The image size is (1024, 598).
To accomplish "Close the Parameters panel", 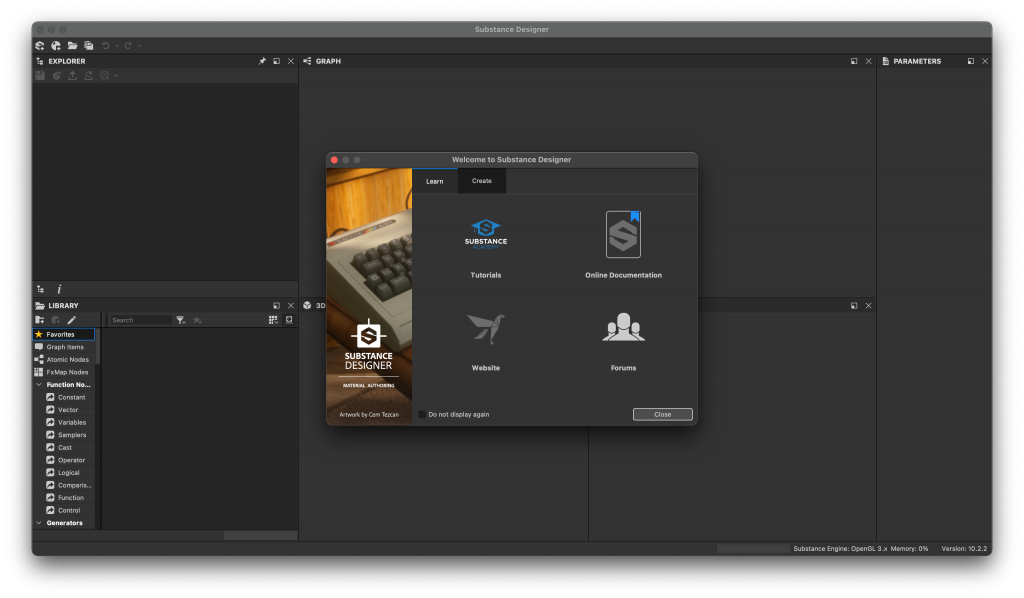I will [985, 61].
